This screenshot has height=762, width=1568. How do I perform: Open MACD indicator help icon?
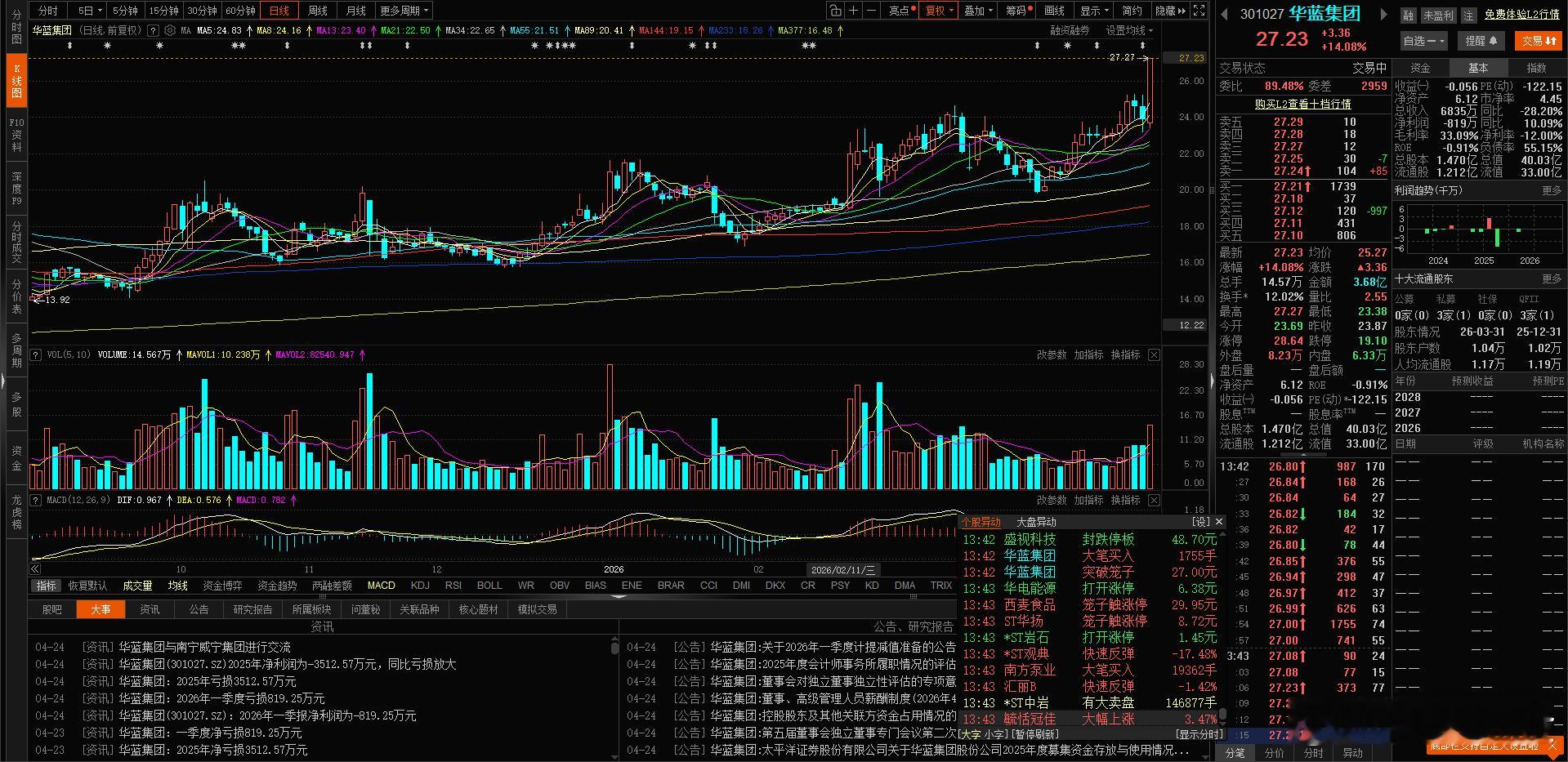36,500
